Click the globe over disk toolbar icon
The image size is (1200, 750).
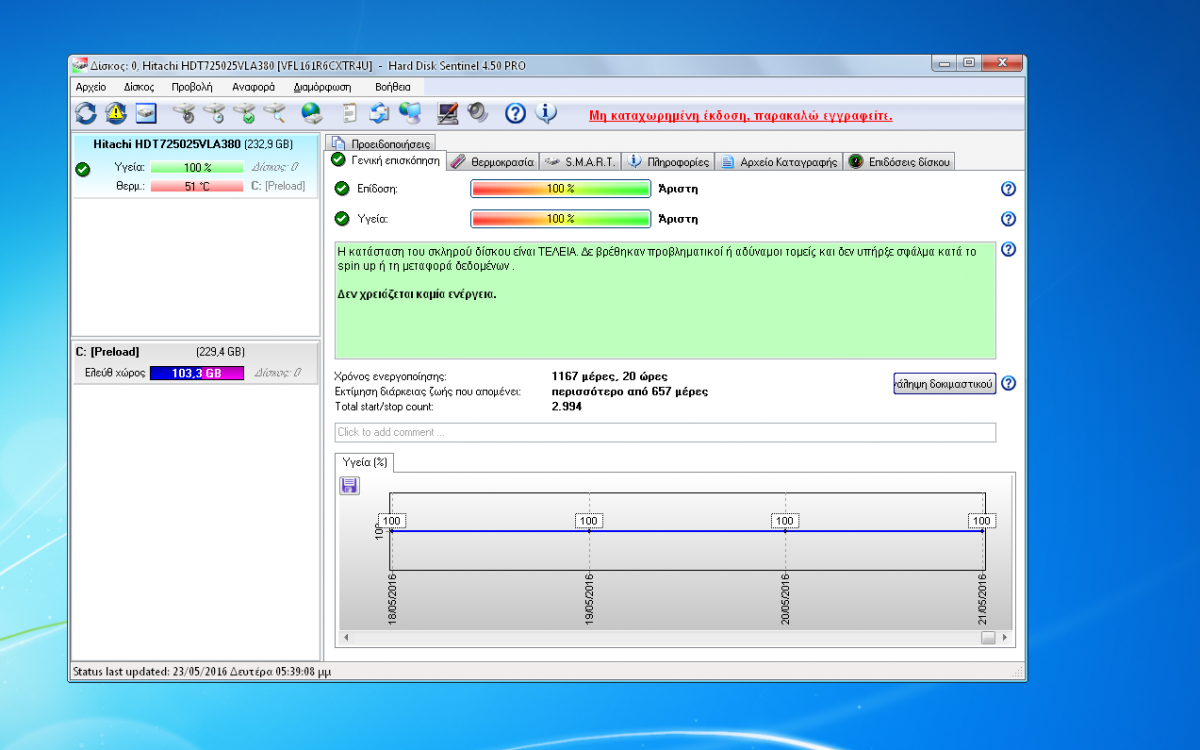tap(312, 113)
